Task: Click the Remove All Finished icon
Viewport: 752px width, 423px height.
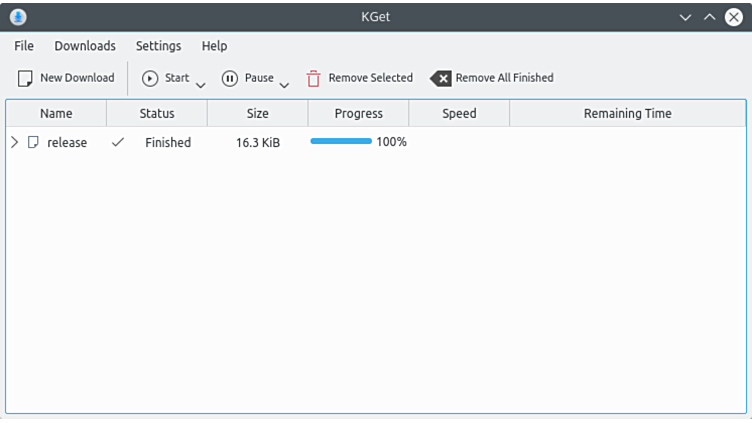Action: click(440, 78)
